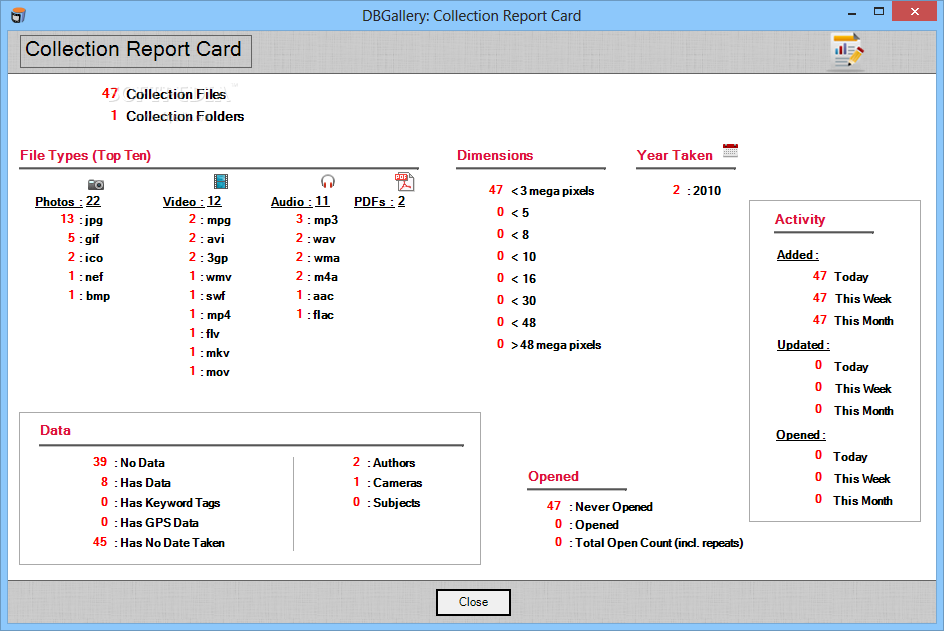The height and width of the screenshot is (631, 944).
Task: Click the 0 : Subjects row
Action: pos(387,503)
